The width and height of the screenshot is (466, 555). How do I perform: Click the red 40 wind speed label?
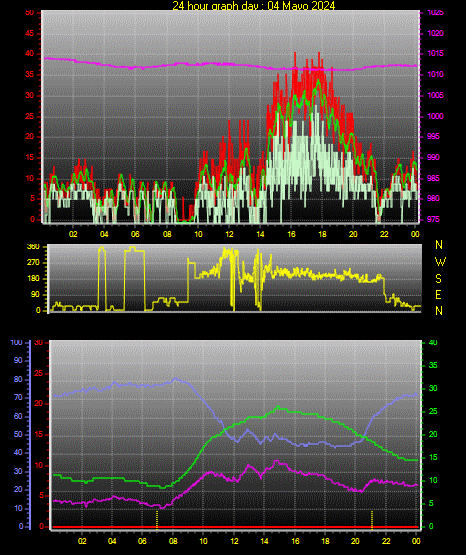(29, 53)
